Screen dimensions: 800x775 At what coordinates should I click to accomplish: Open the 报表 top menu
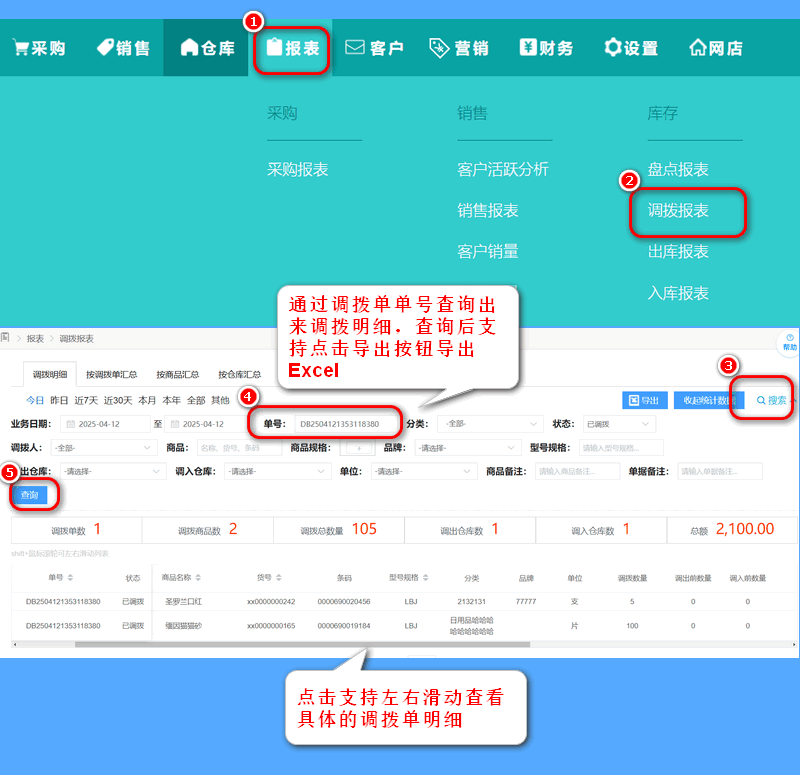coord(292,48)
